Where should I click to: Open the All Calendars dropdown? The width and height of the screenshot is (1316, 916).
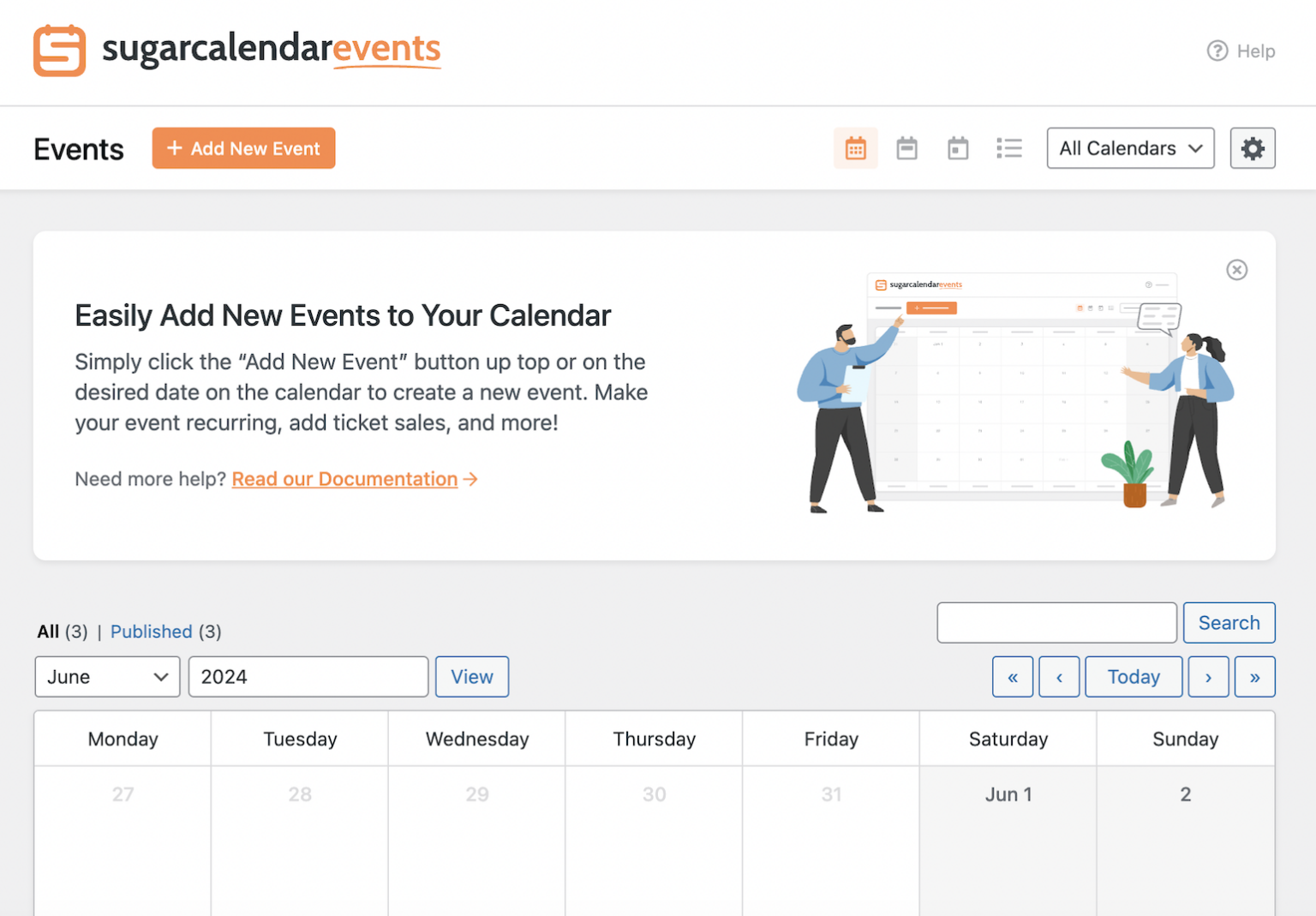[x=1130, y=147]
